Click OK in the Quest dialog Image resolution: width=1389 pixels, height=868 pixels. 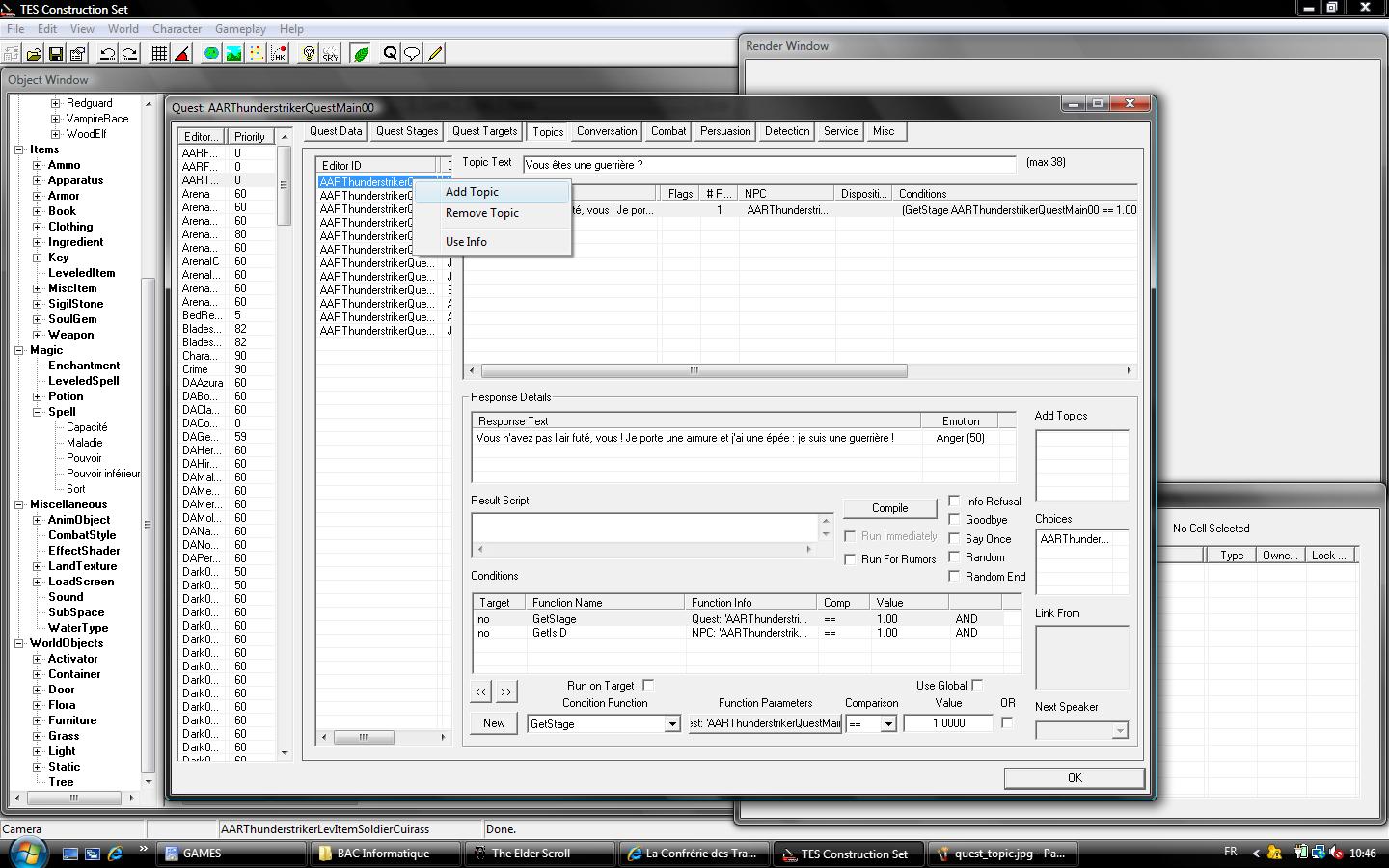click(x=1075, y=778)
